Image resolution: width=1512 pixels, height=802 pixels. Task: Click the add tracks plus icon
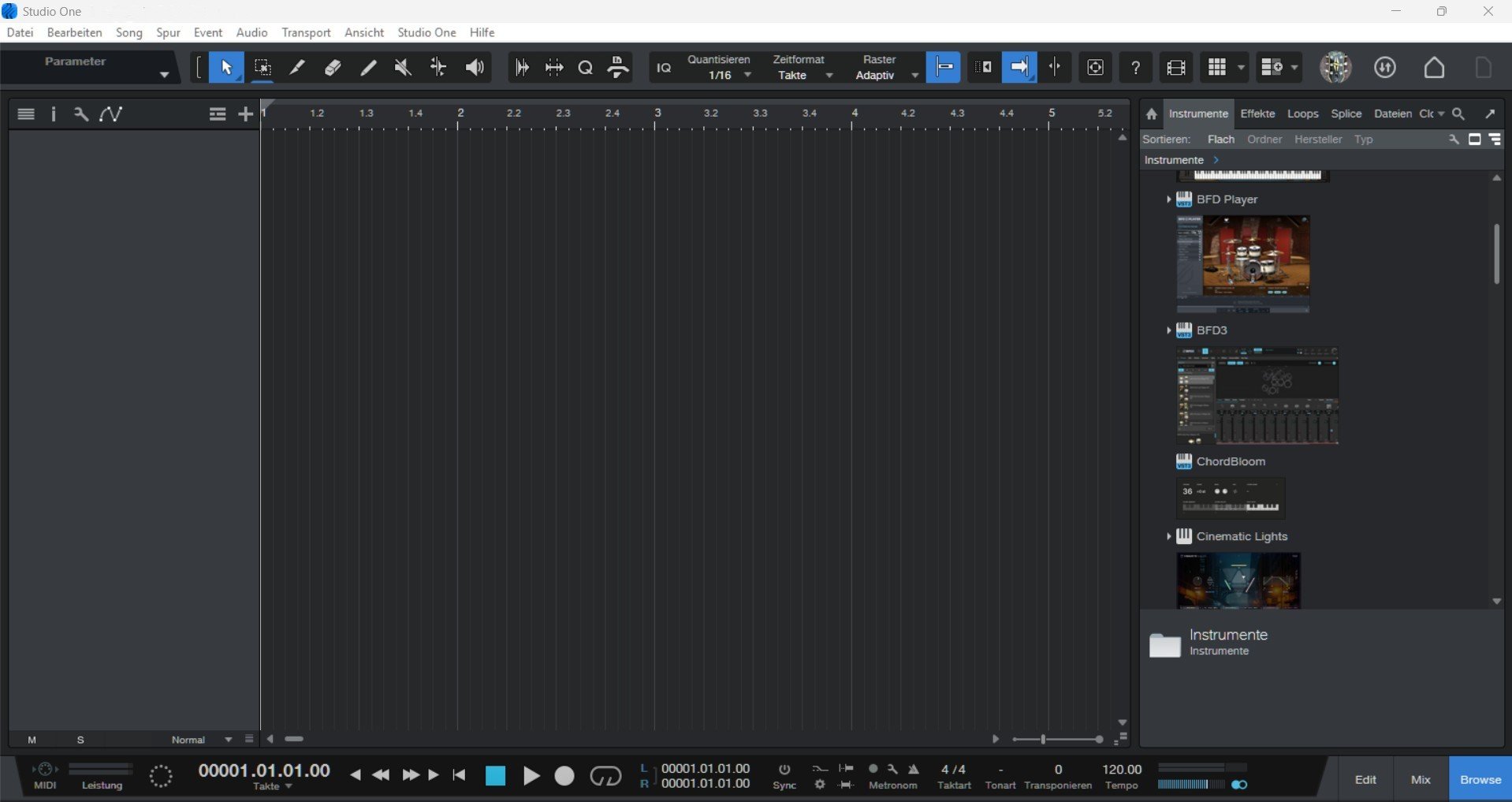(x=246, y=114)
